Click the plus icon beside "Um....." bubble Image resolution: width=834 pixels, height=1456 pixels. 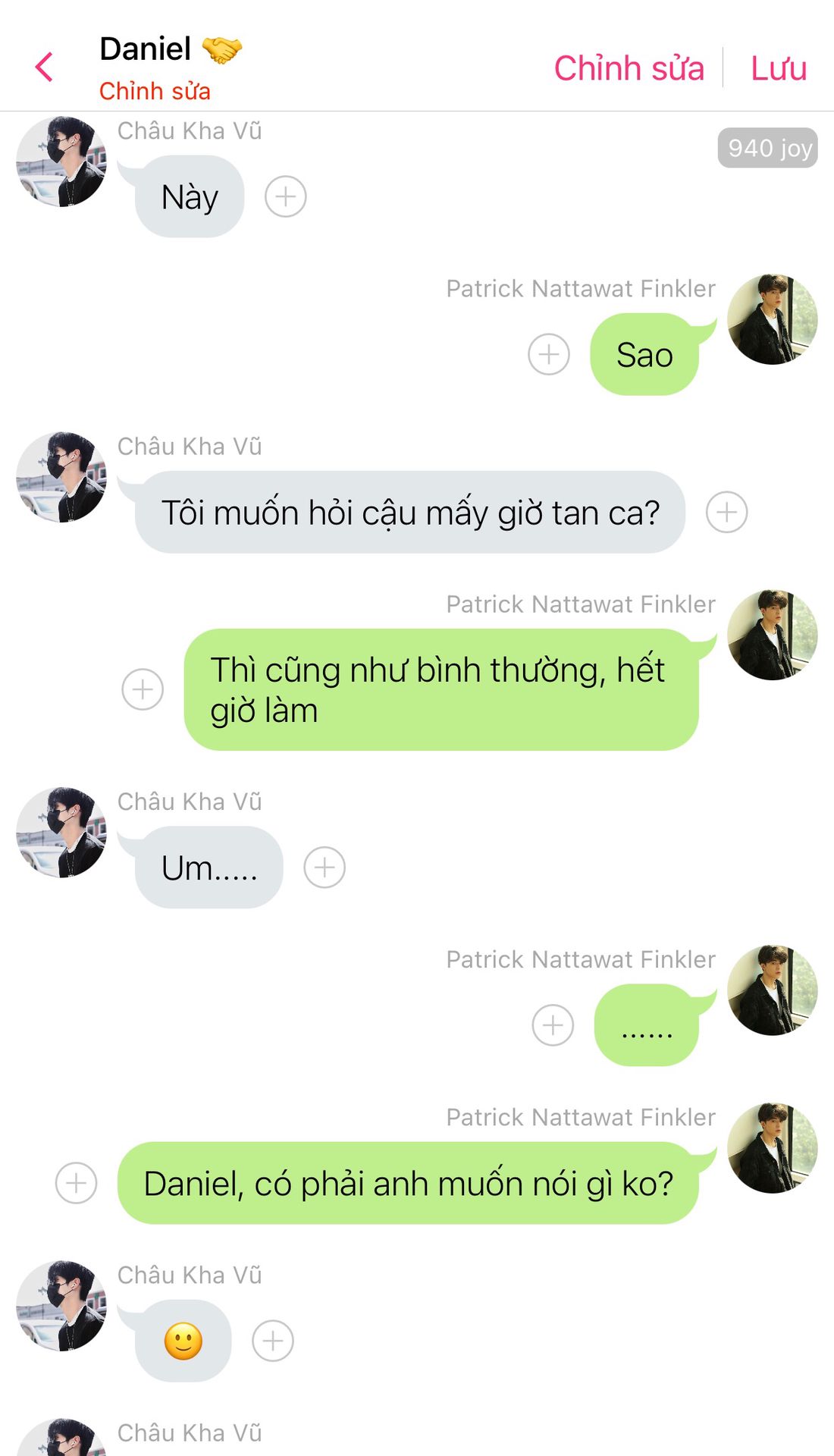pyautogui.click(x=325, y=868)
